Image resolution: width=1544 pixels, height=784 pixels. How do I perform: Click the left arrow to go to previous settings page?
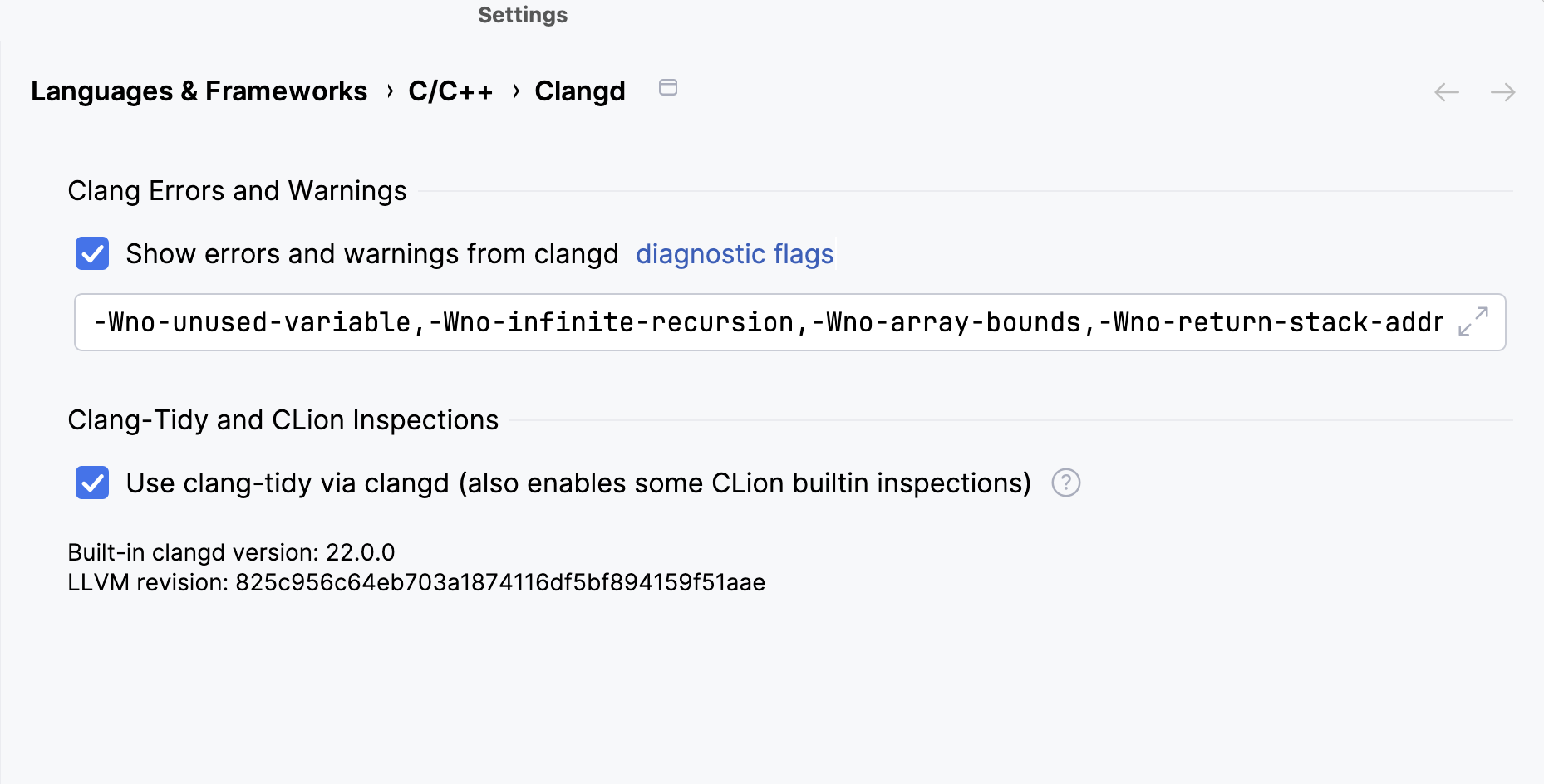[1446, 92]
